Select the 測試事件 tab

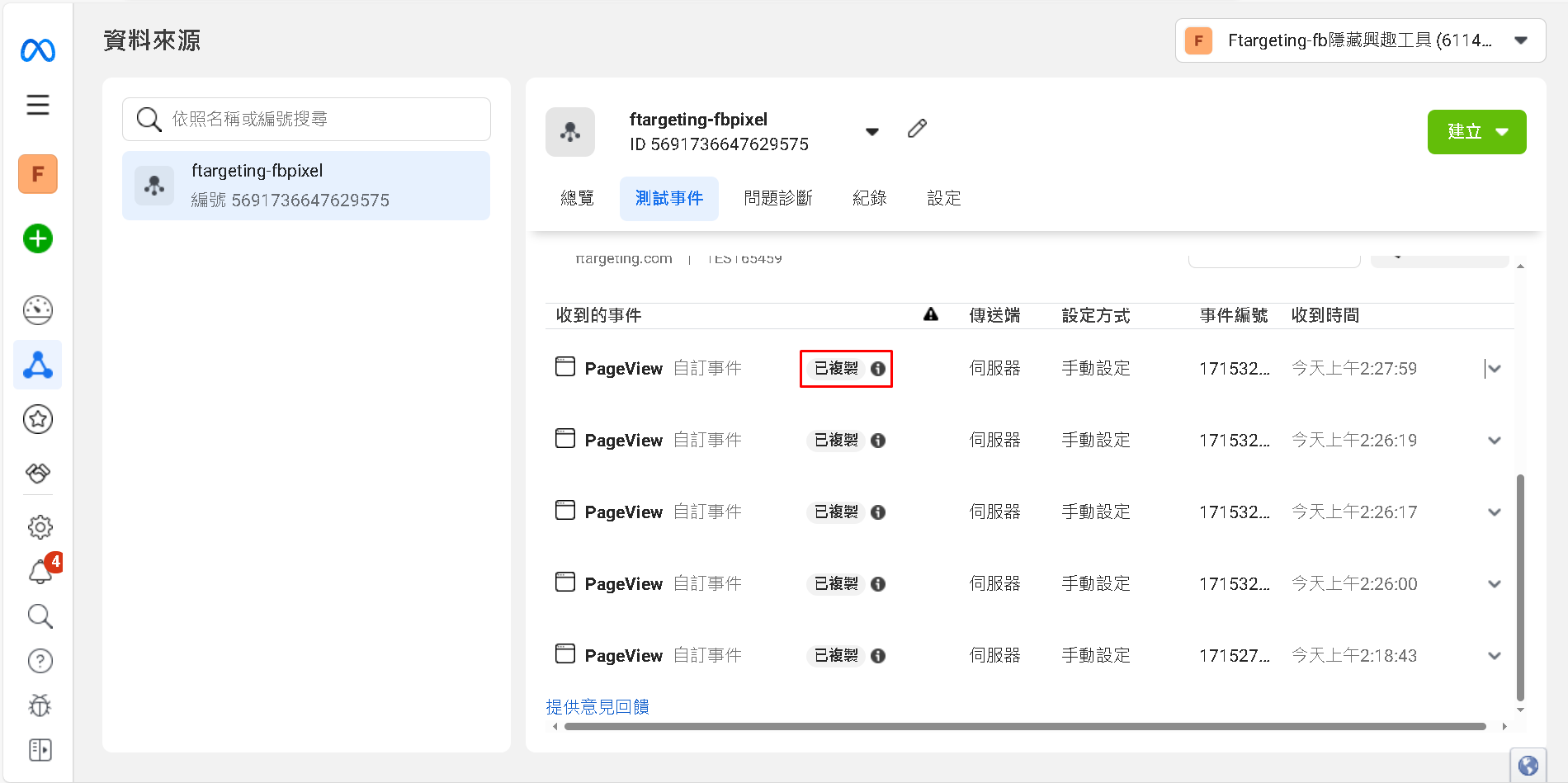coord(669,198)
